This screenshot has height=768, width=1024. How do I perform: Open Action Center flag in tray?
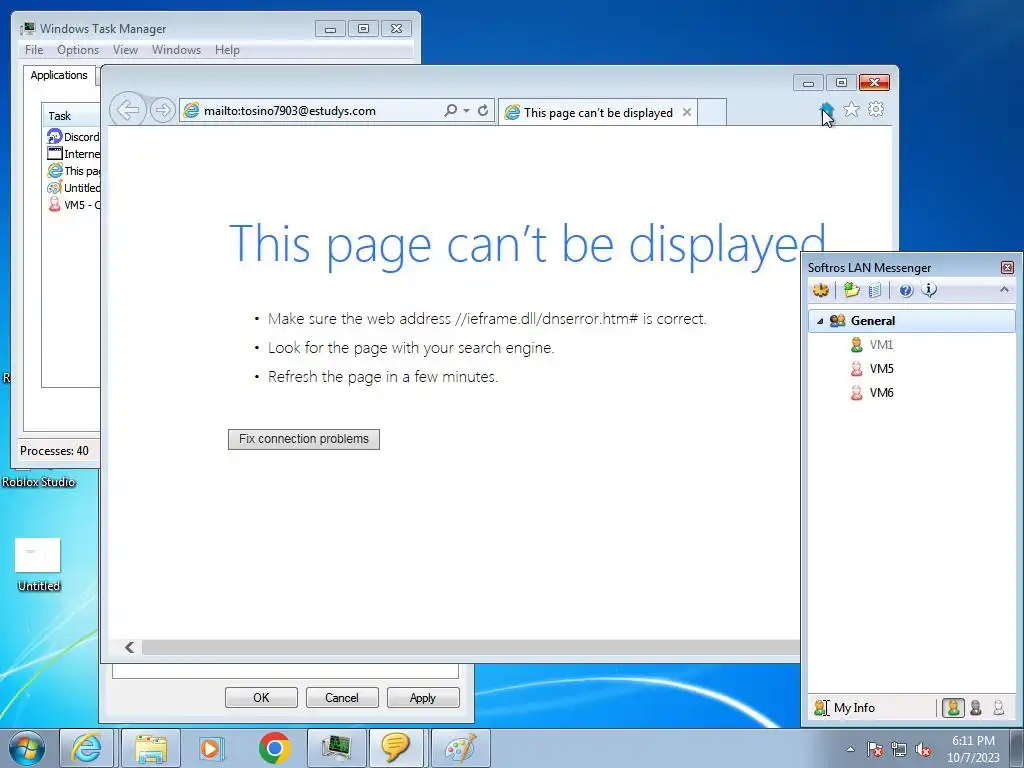(875, 749)
